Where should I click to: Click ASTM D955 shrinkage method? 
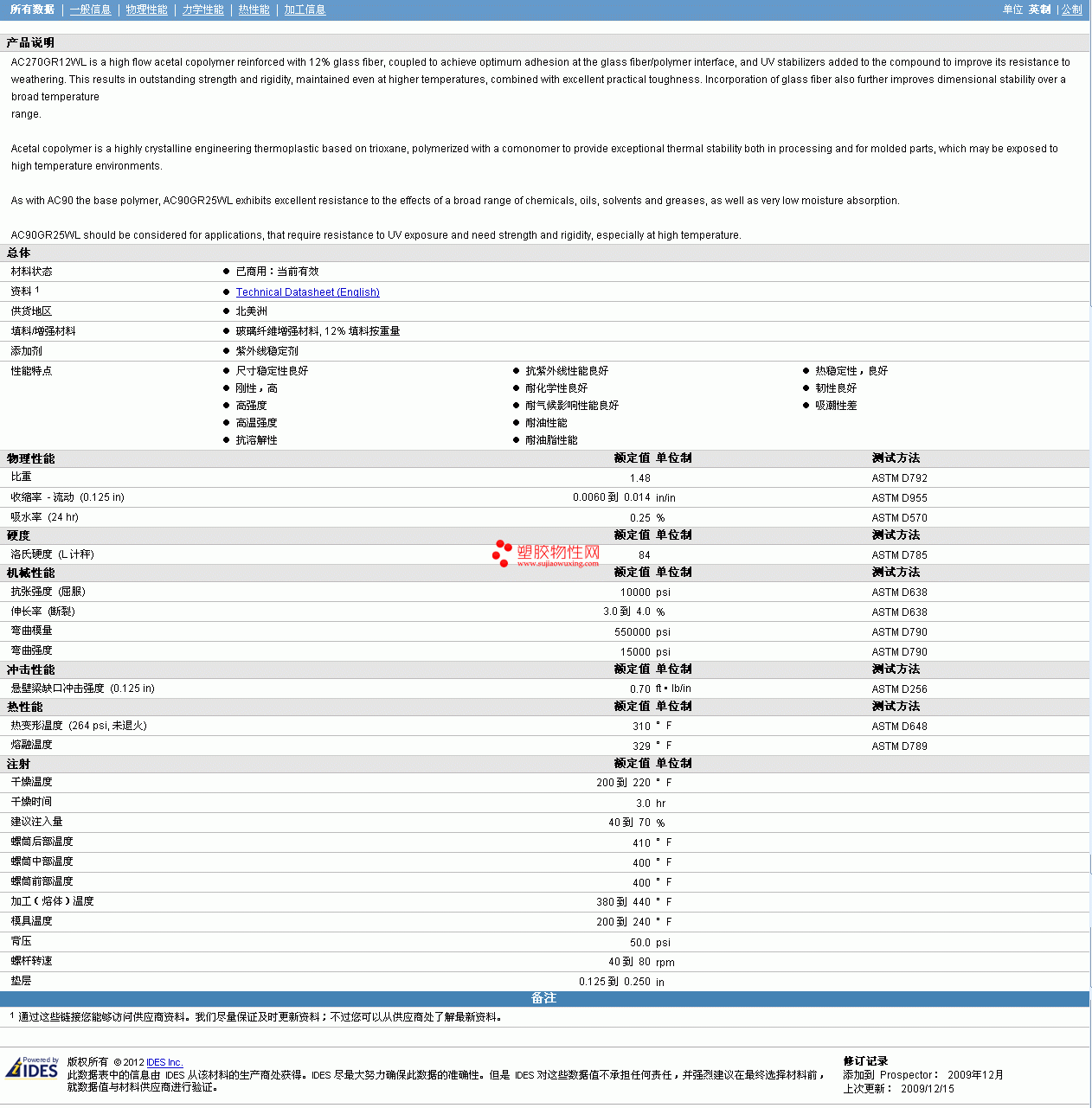click(900, 498)
